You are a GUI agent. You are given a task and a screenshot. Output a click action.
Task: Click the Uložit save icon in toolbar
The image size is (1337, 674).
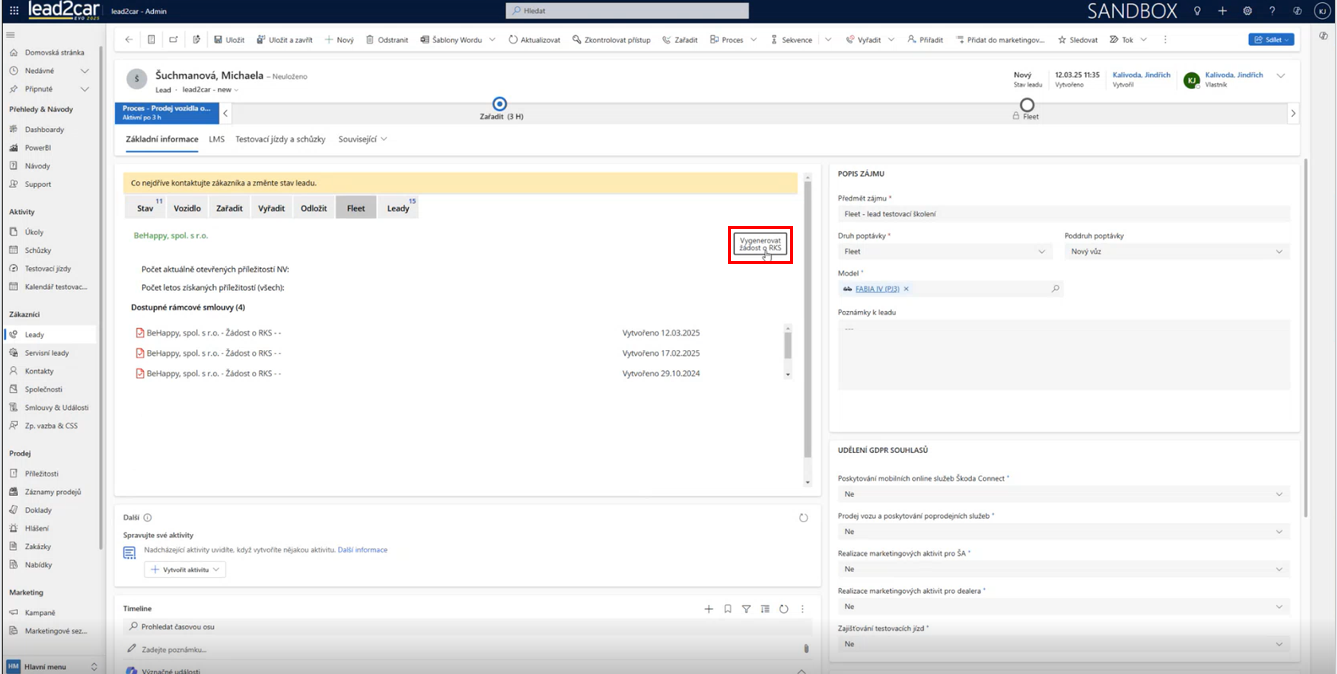pyautogui.click(x=218, y=40)
